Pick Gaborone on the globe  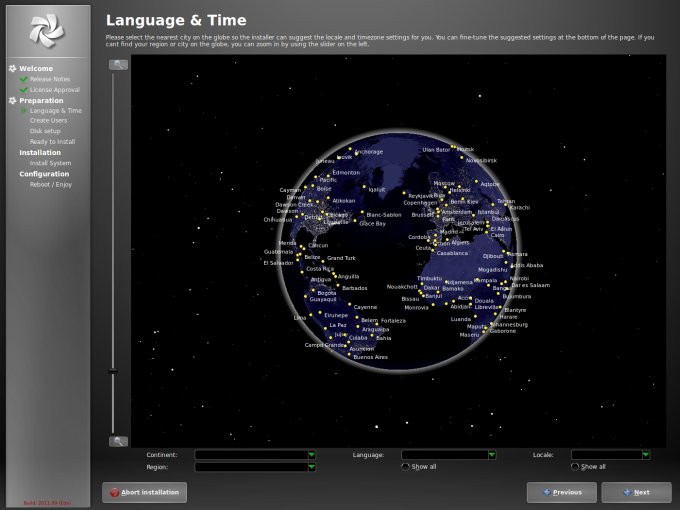(503, 331)
